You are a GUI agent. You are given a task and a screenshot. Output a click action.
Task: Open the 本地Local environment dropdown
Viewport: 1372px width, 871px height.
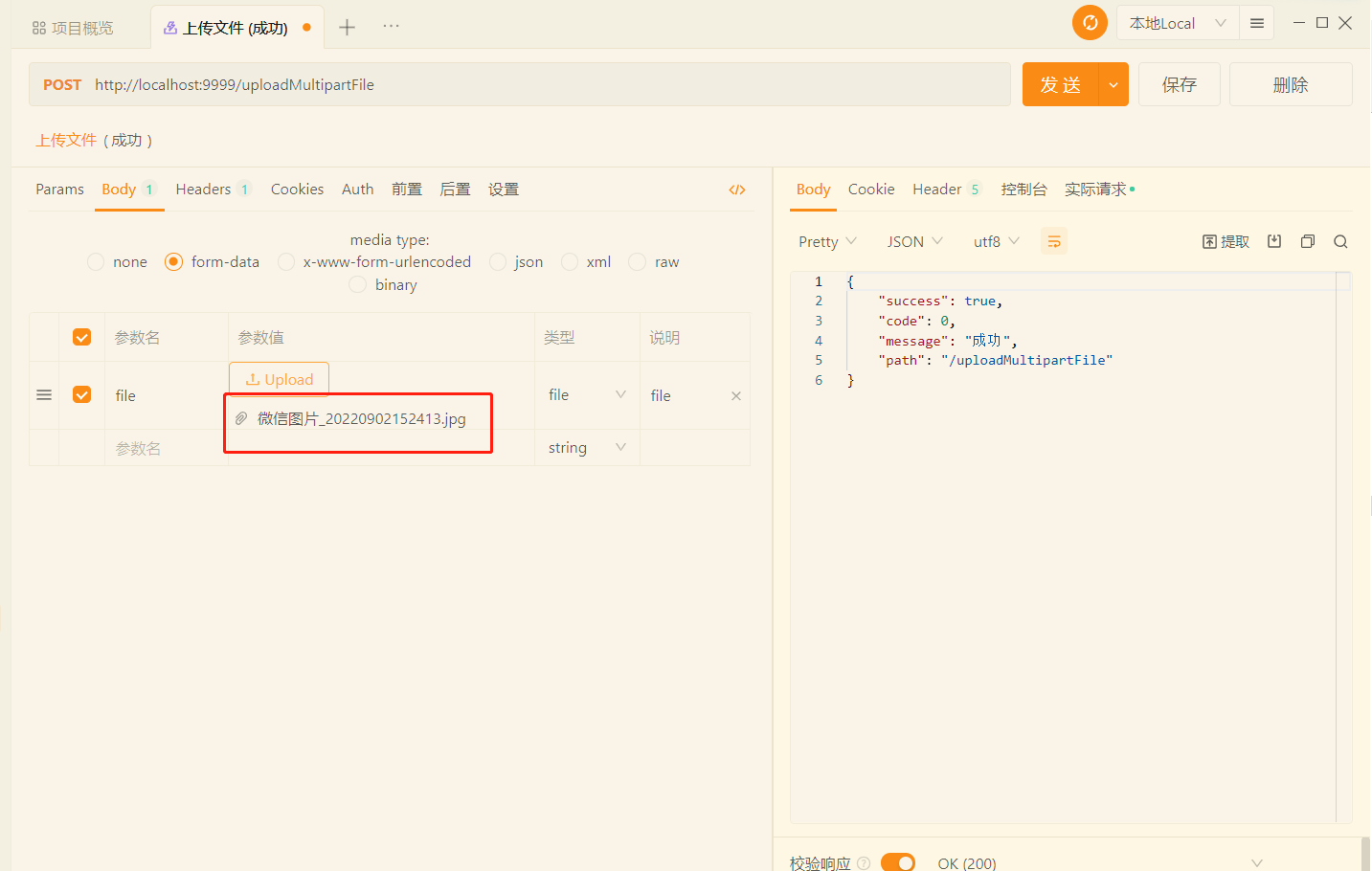tap(1176, 22)
